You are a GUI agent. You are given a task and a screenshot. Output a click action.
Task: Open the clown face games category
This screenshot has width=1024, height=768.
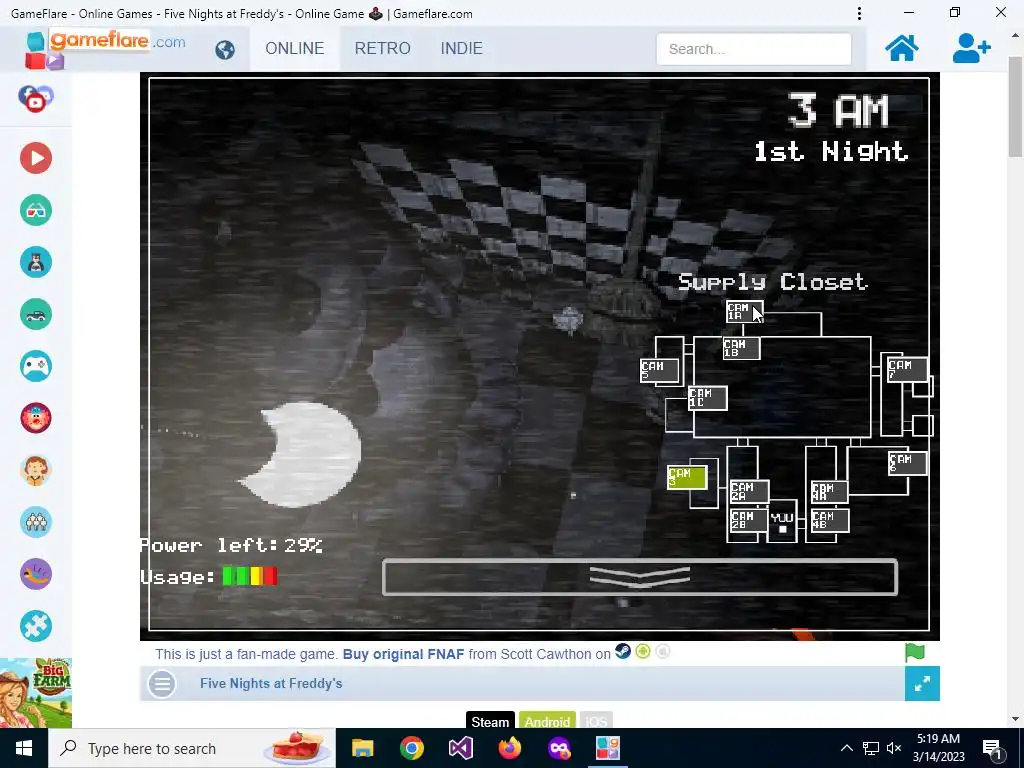point(36,418)
